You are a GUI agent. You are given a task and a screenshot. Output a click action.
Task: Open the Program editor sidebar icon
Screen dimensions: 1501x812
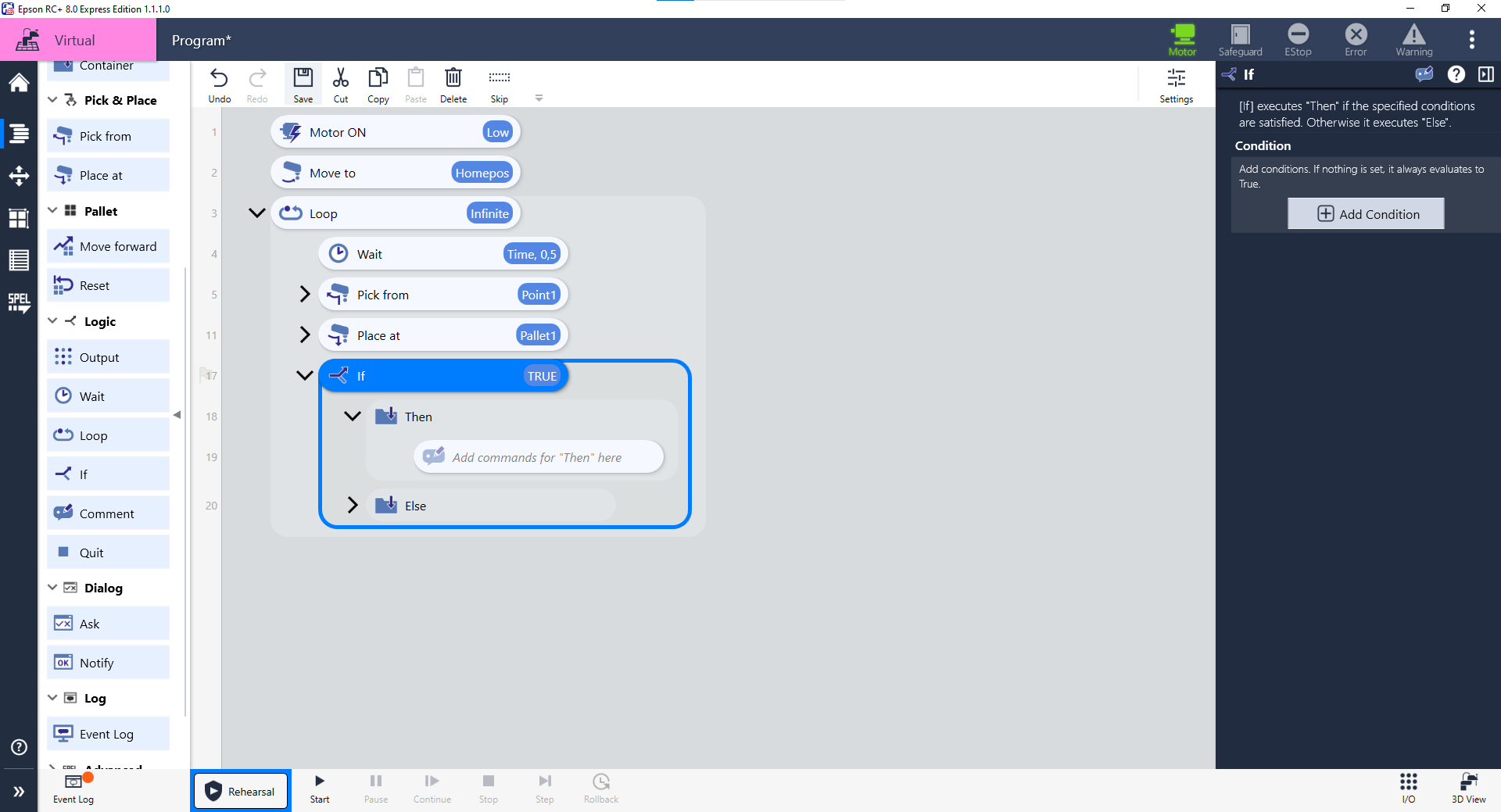[x=19, y=134]
